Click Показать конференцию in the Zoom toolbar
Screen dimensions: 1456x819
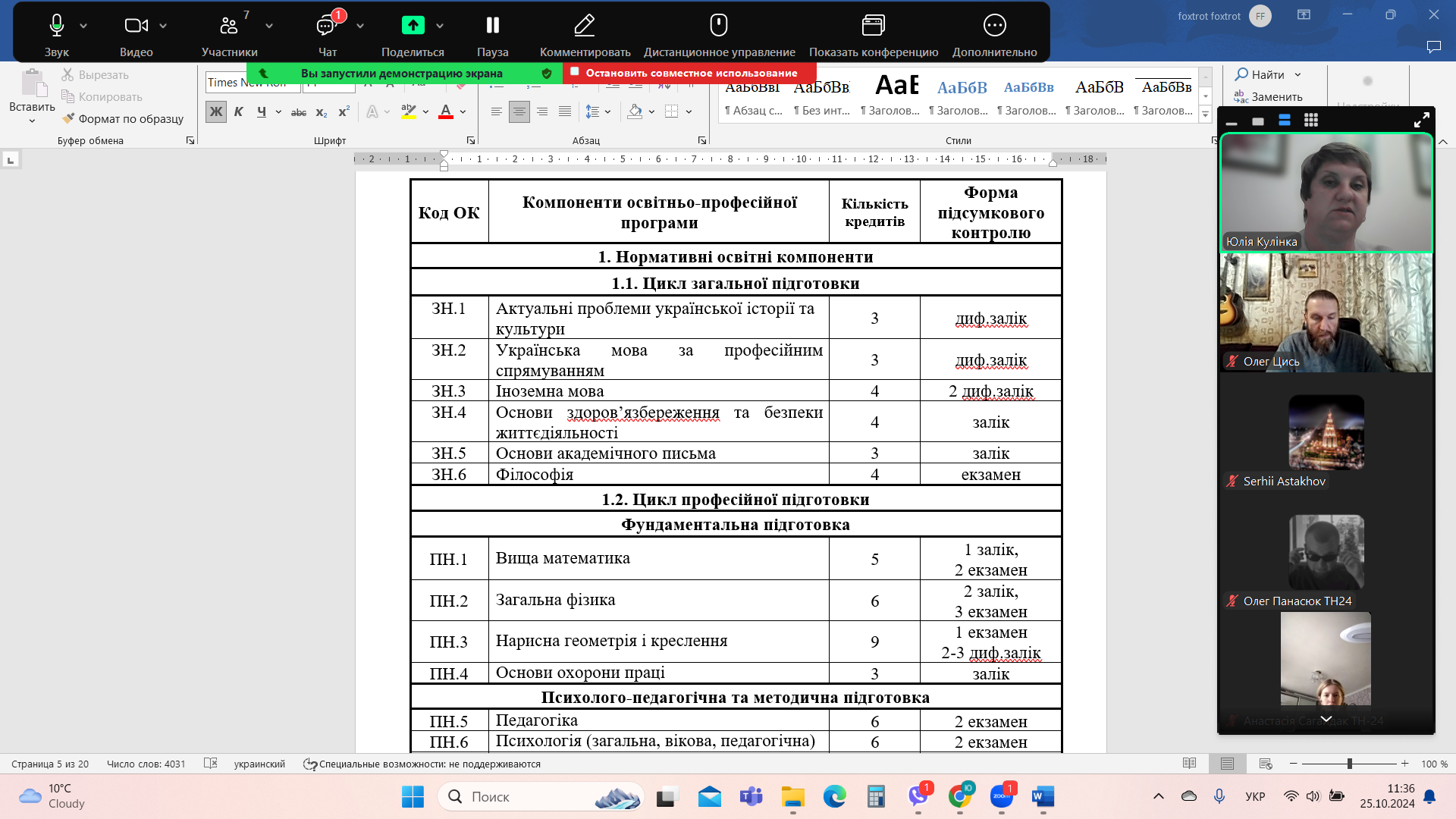874,33
